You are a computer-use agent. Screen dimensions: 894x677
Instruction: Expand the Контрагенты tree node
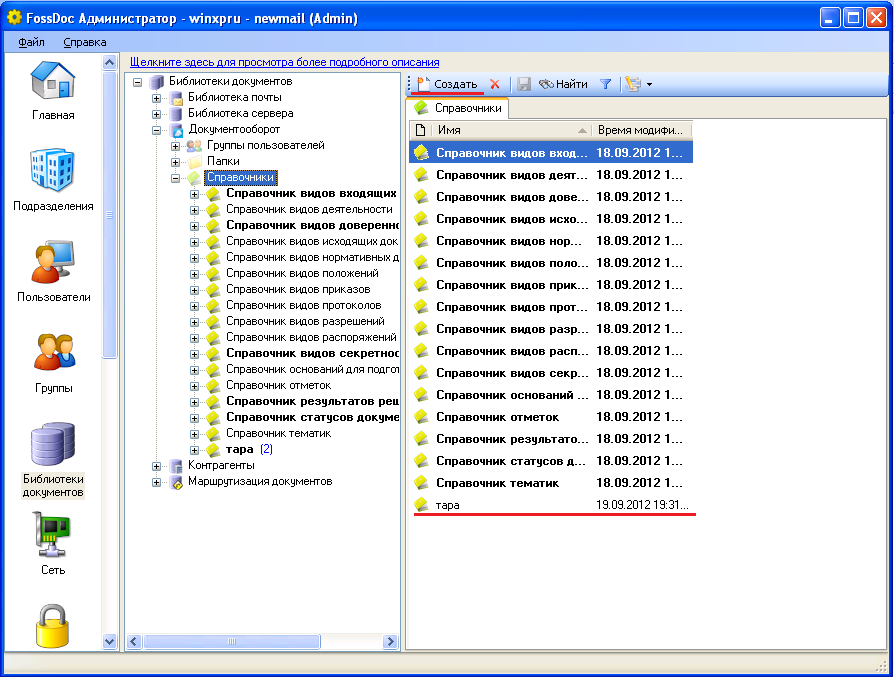(156, 466)
